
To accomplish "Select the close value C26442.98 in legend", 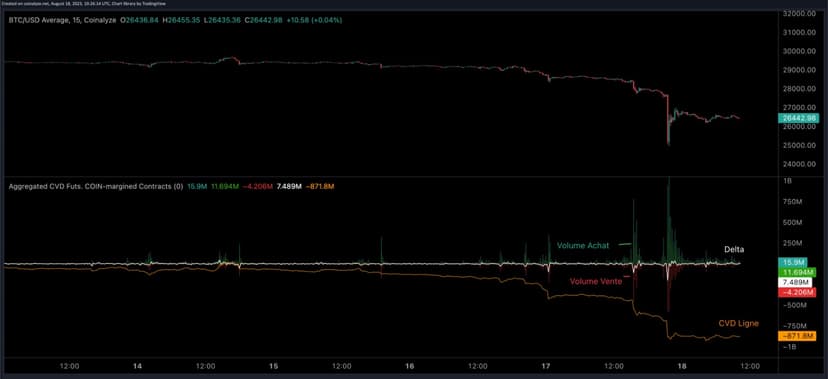I will (263, 20).
